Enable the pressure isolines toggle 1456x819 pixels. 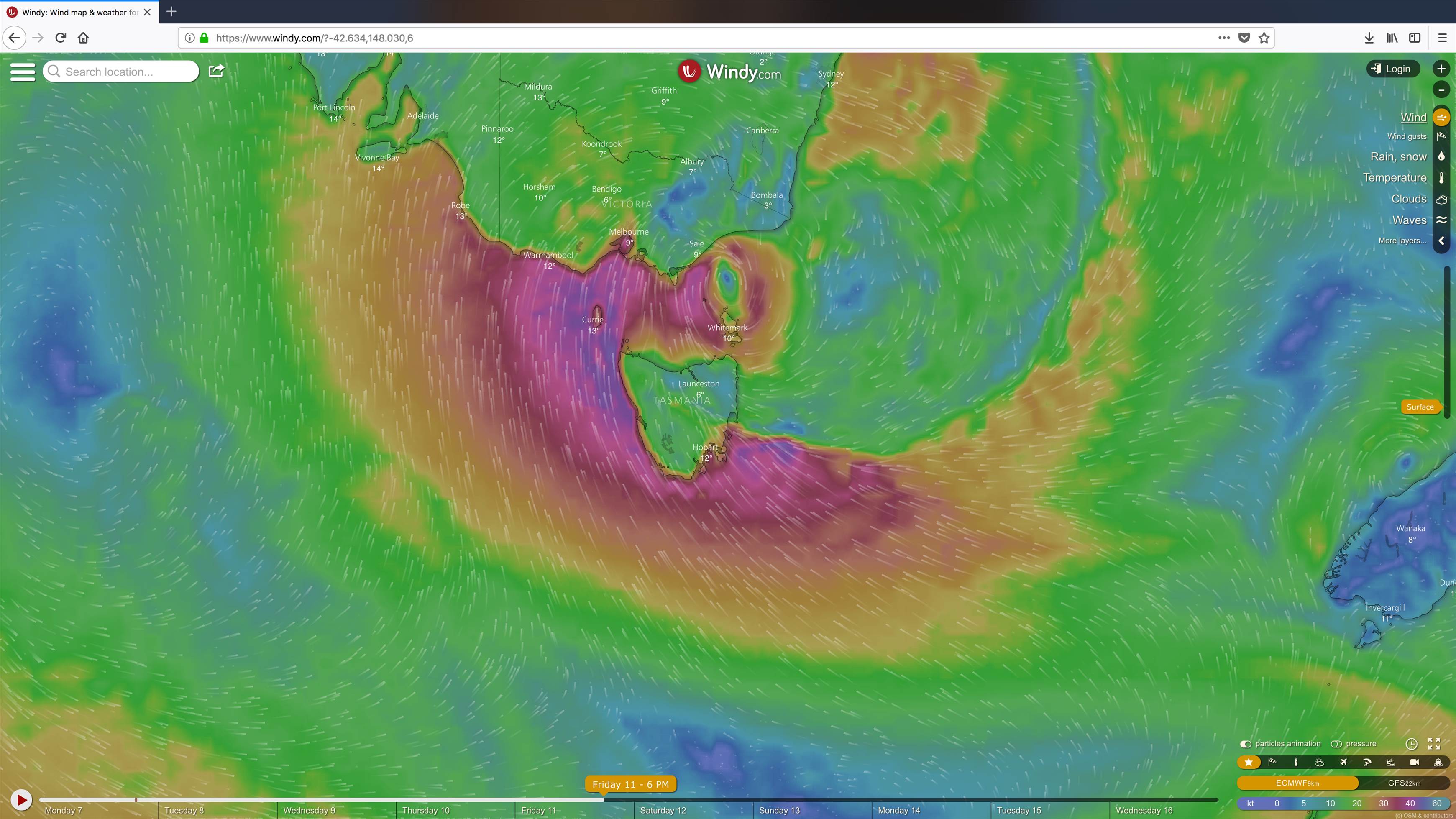tap(1336, 744)
